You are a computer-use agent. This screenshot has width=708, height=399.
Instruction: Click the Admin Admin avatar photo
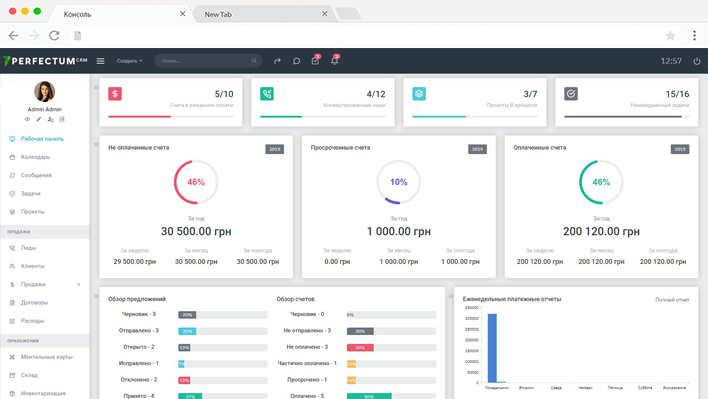click(x=45, y=92)
